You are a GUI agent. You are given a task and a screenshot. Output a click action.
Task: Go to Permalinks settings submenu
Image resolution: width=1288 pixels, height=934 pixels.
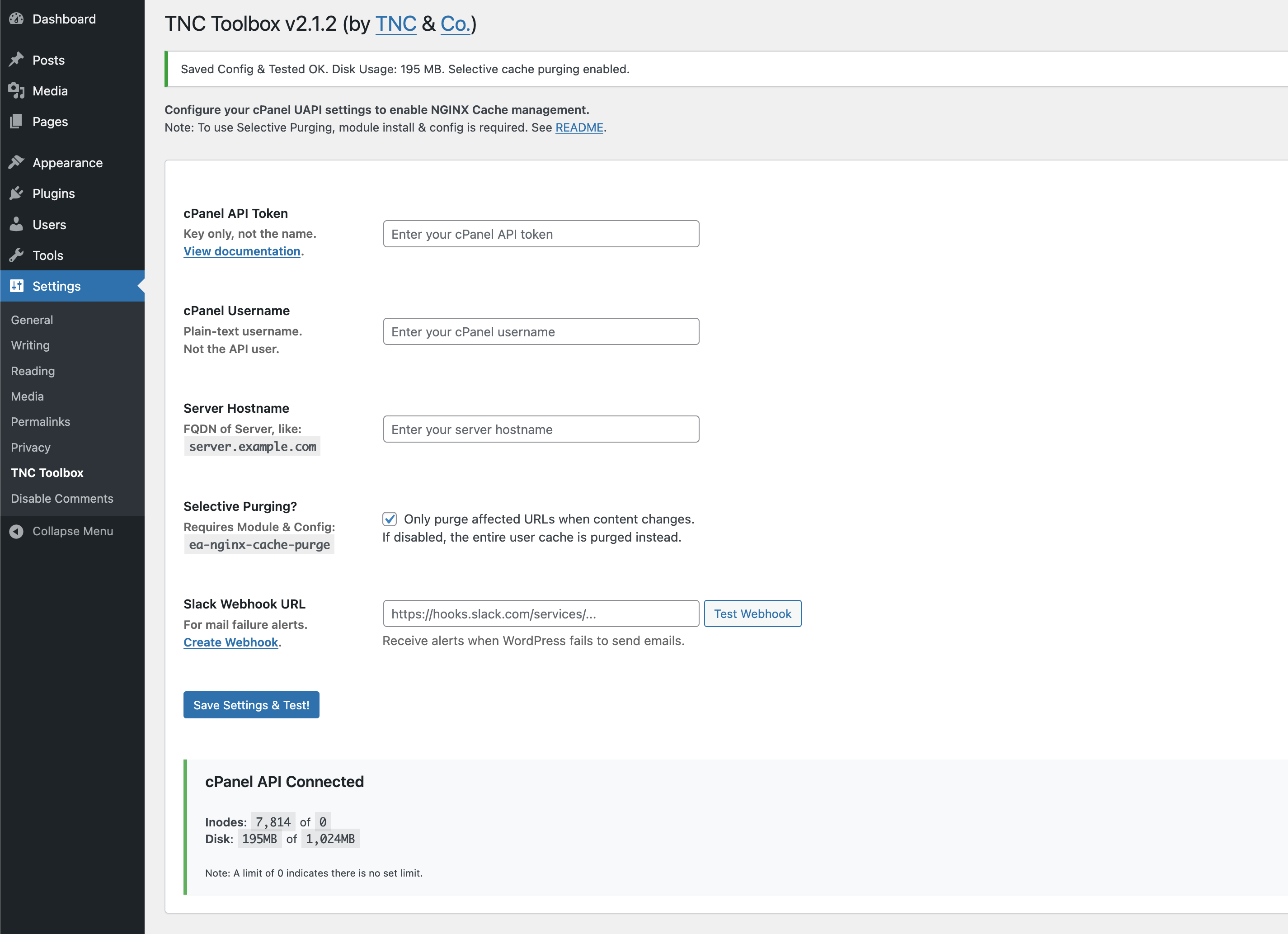click(x=40, y=421)
